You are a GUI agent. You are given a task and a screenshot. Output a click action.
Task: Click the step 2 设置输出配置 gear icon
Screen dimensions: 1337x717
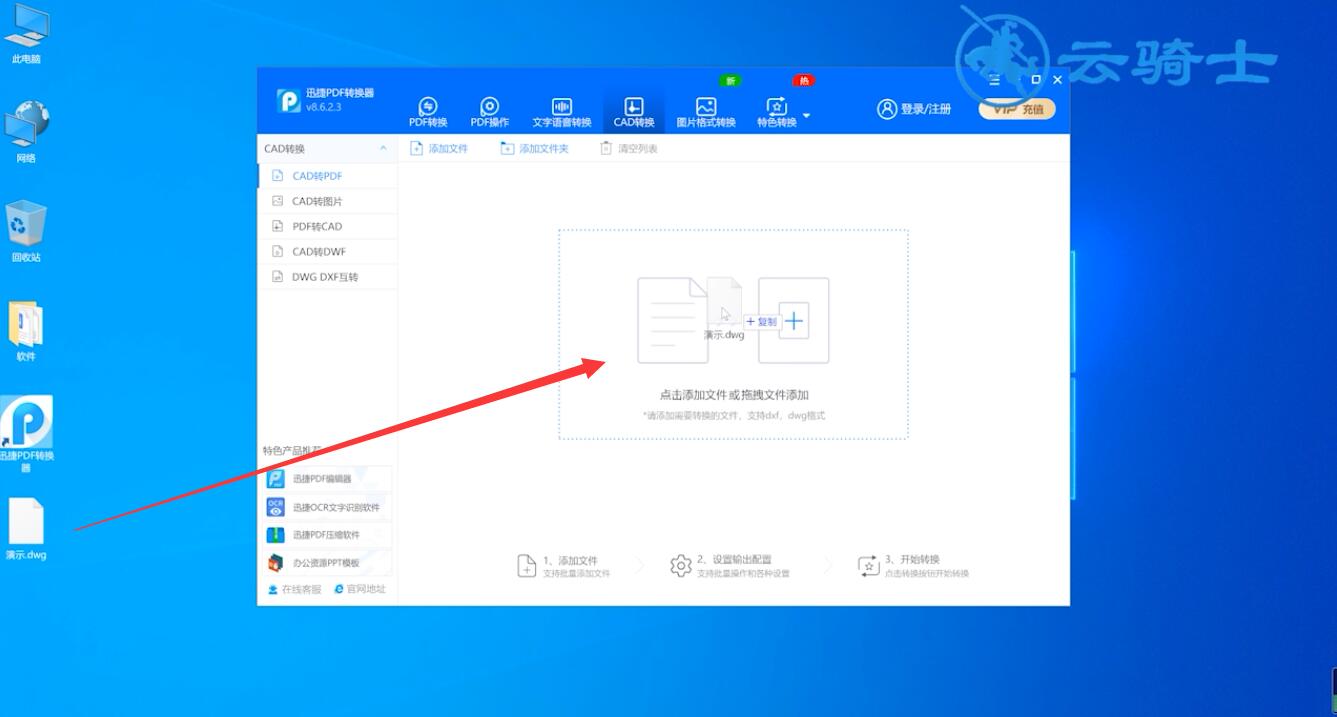[681, 566]
